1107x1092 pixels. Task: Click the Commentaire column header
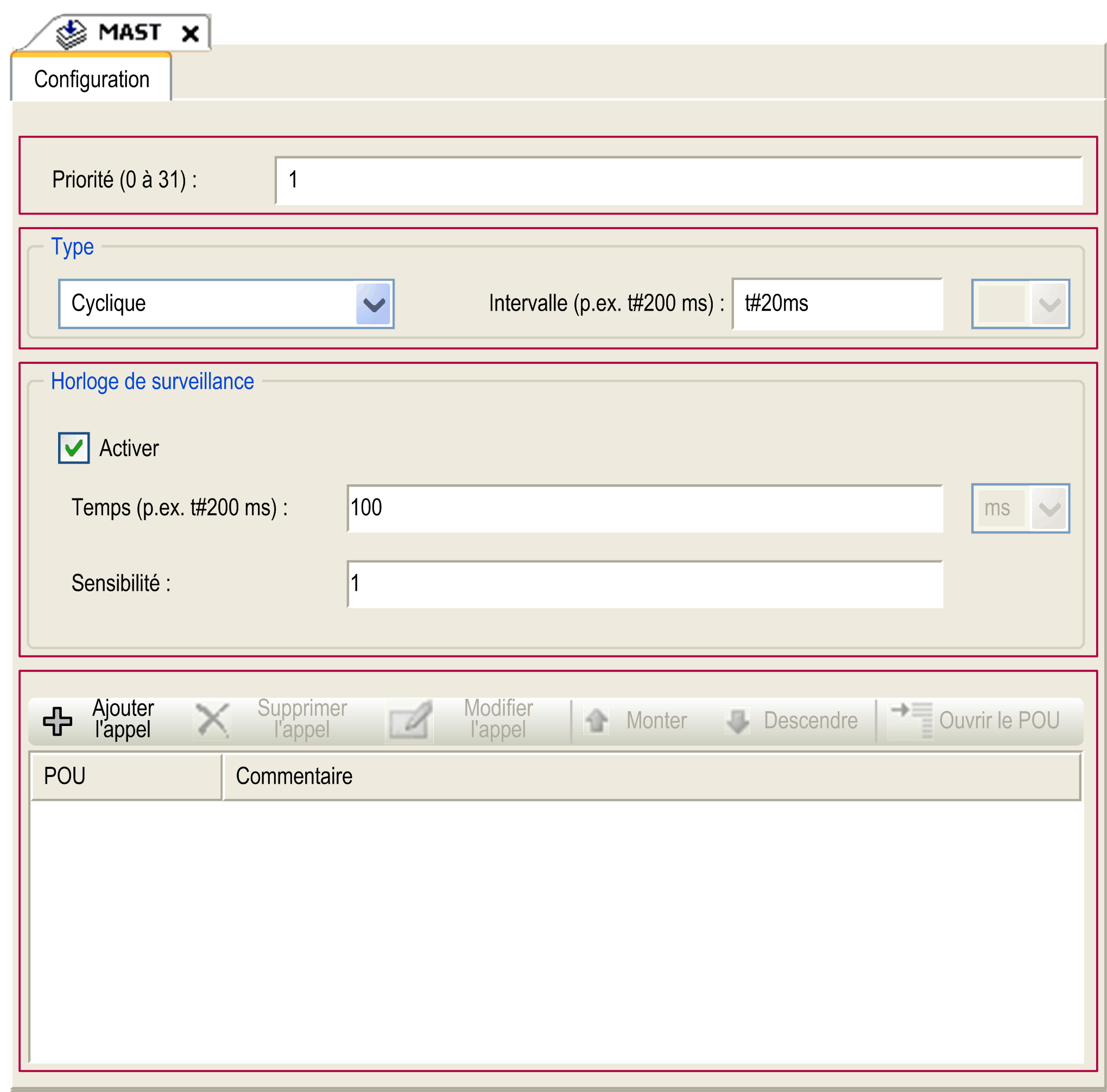coord(652,776)
